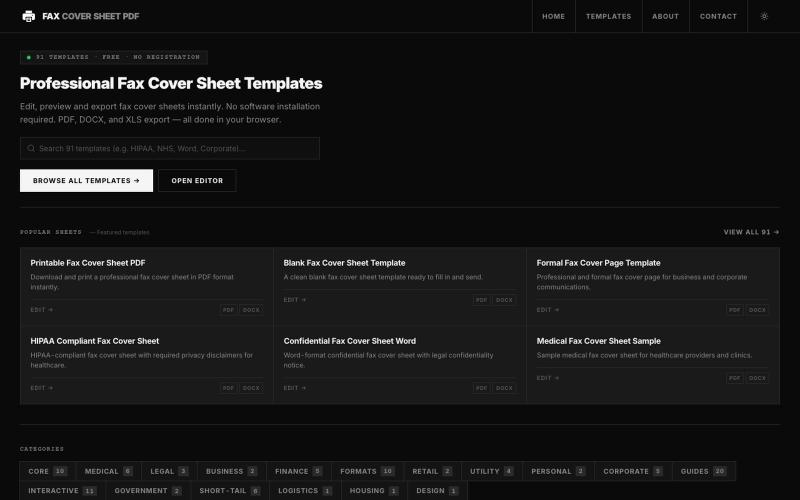
Task: Choose PDF badge on Printable Fax Cover Sheet PDF
Action: pos(228,310)
